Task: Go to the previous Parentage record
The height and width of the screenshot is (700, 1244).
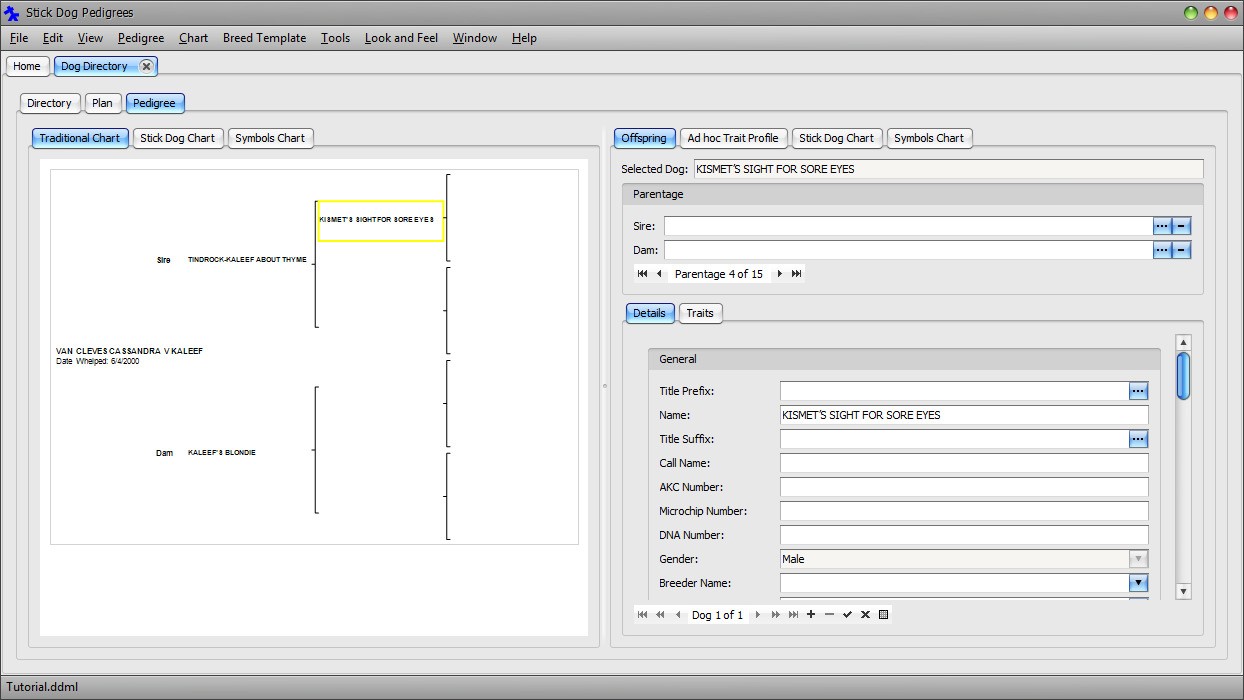Action: 659,274
